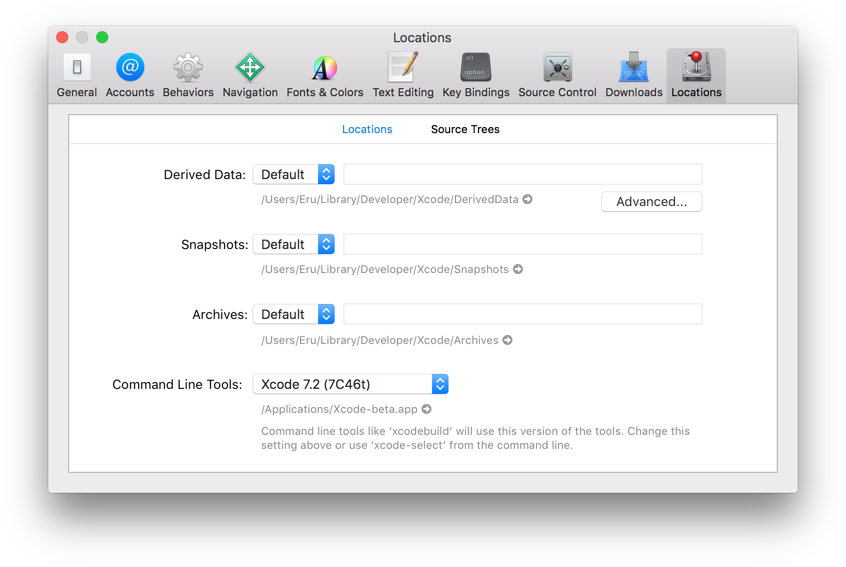Image resolution: width=846 pixels, height=567 pixels.
Task: Click the /Users/Eru/Library/Developer/Xcode/DerivedData path text
Action: click(x=390, y=199)
